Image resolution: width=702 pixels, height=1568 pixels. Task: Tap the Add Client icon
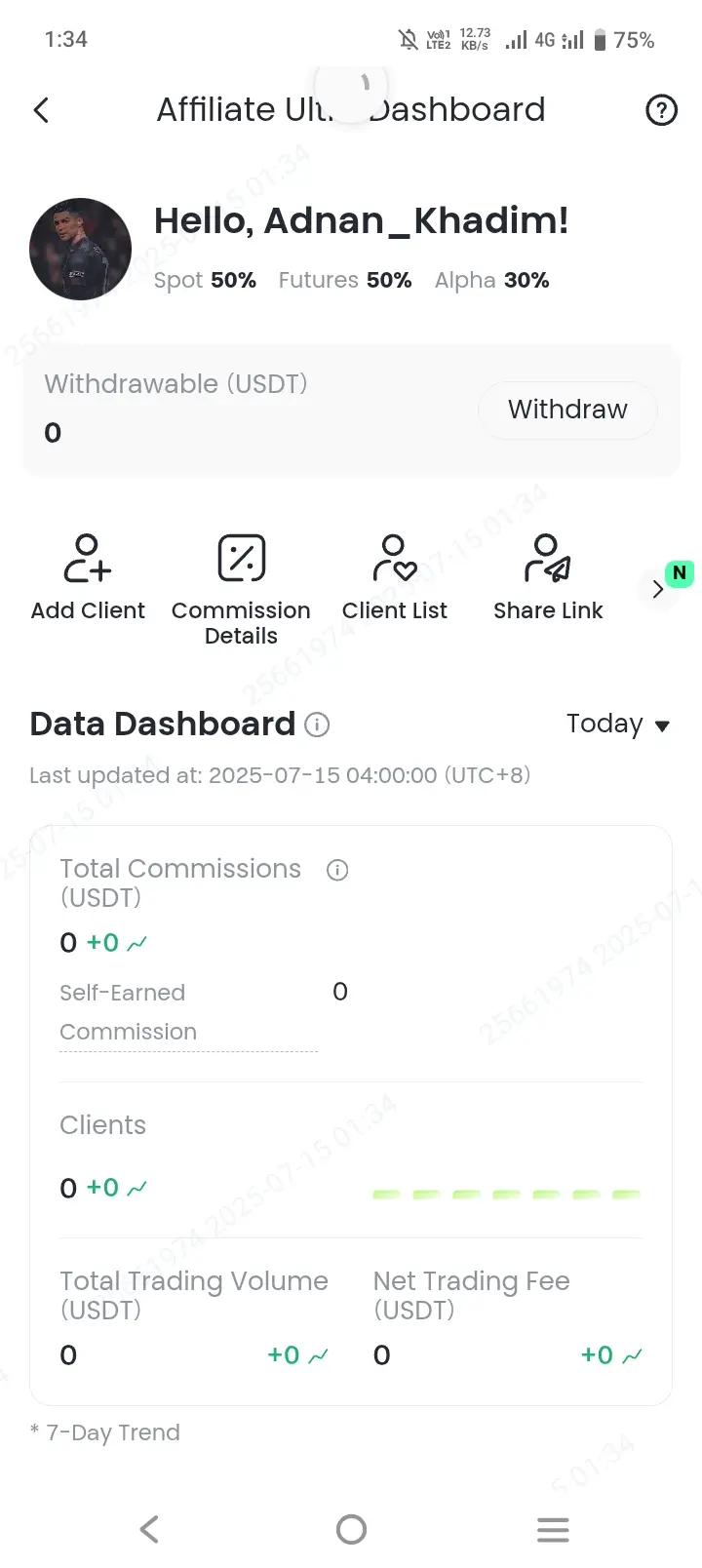click(88, 558)
